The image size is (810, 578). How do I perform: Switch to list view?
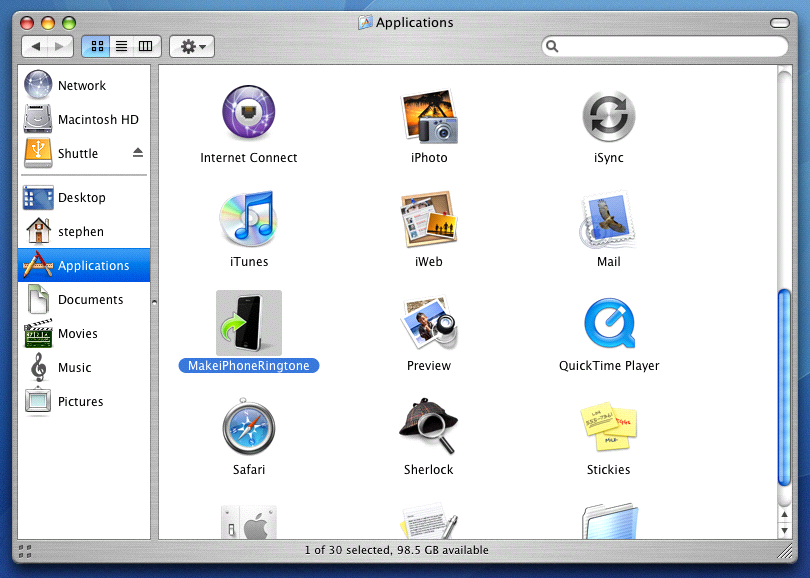(121, 46)
